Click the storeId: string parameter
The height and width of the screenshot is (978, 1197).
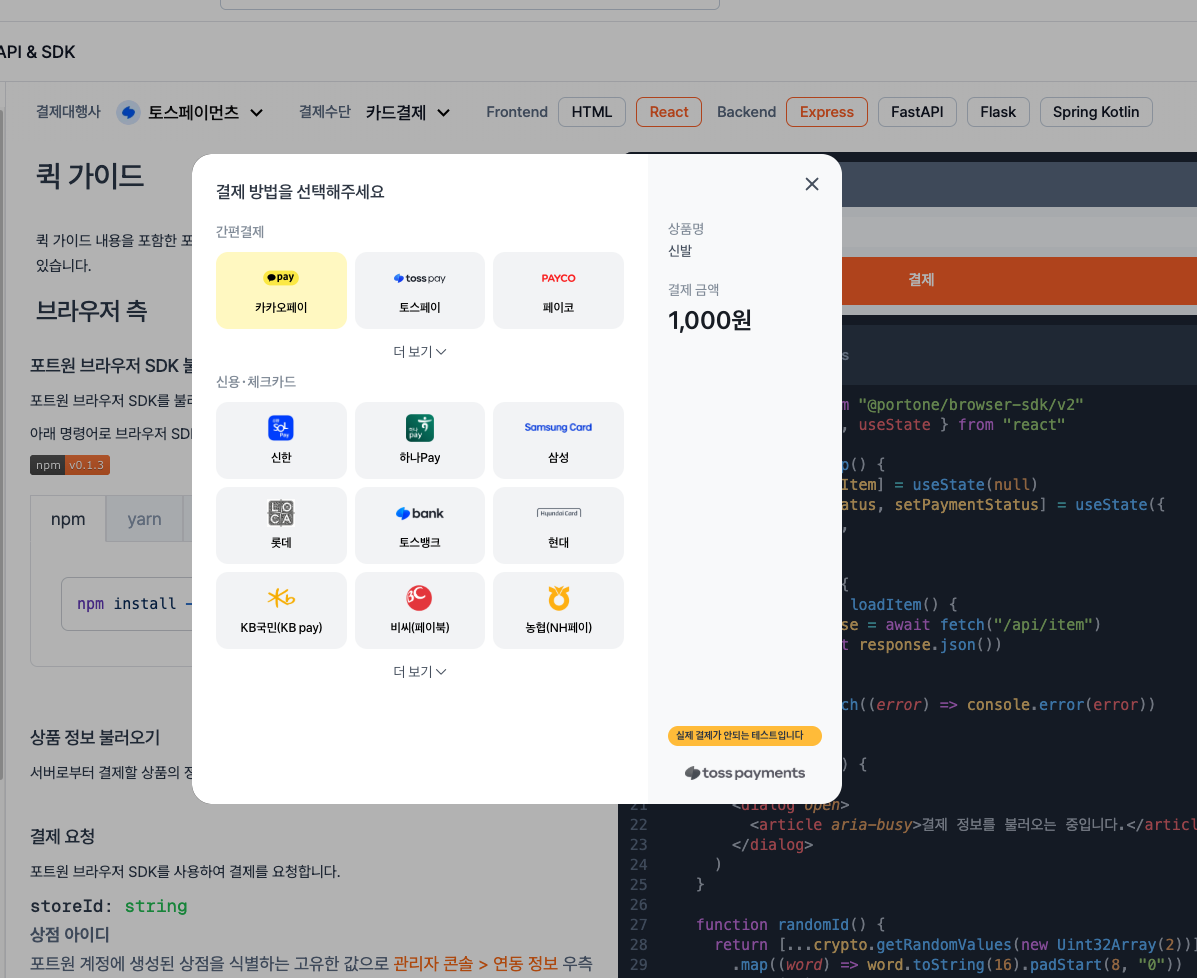point(108,906)
